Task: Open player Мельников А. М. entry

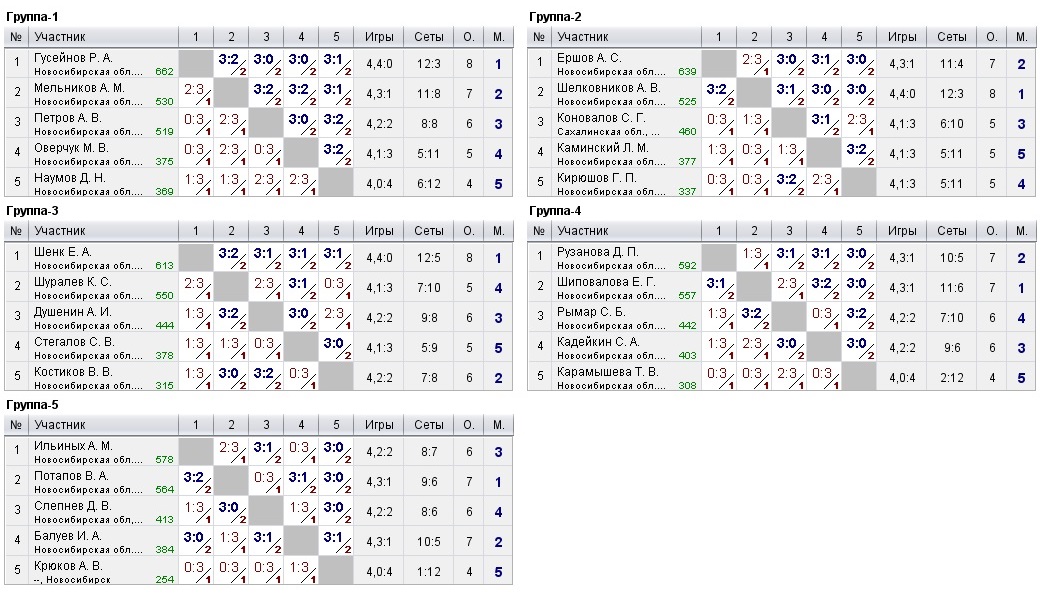Action: click(79, 88)
